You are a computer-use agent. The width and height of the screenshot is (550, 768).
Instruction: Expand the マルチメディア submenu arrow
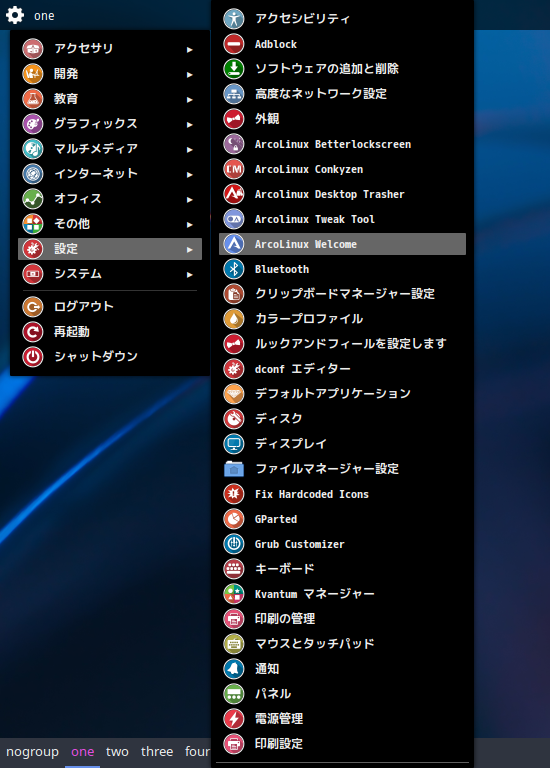click(x=190, y=149)
